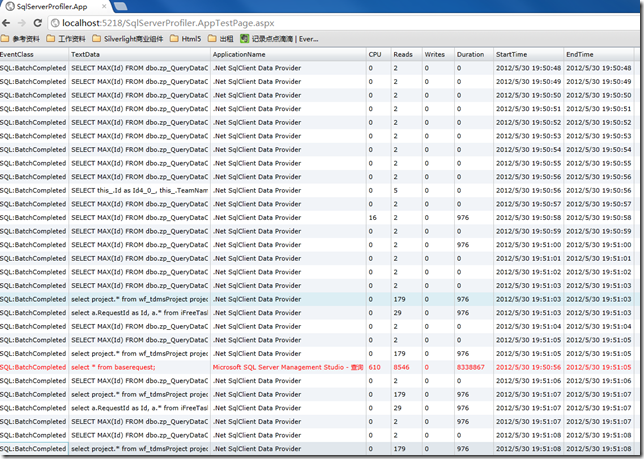This screenshot has height=459, width=644.
Task: Sort by the Reads column header
Action: 406,54
